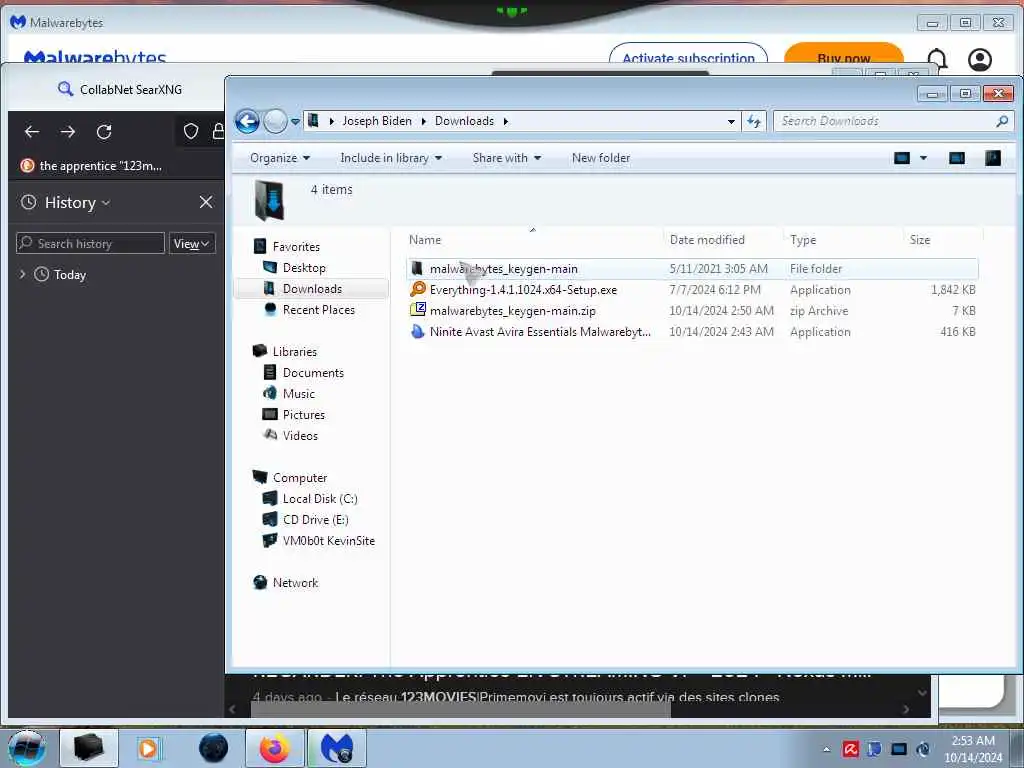Image resolution: width=1024 pixels, height=768 pixels.
Task: Open the Organize menu
Action: [x=280, y=158]
